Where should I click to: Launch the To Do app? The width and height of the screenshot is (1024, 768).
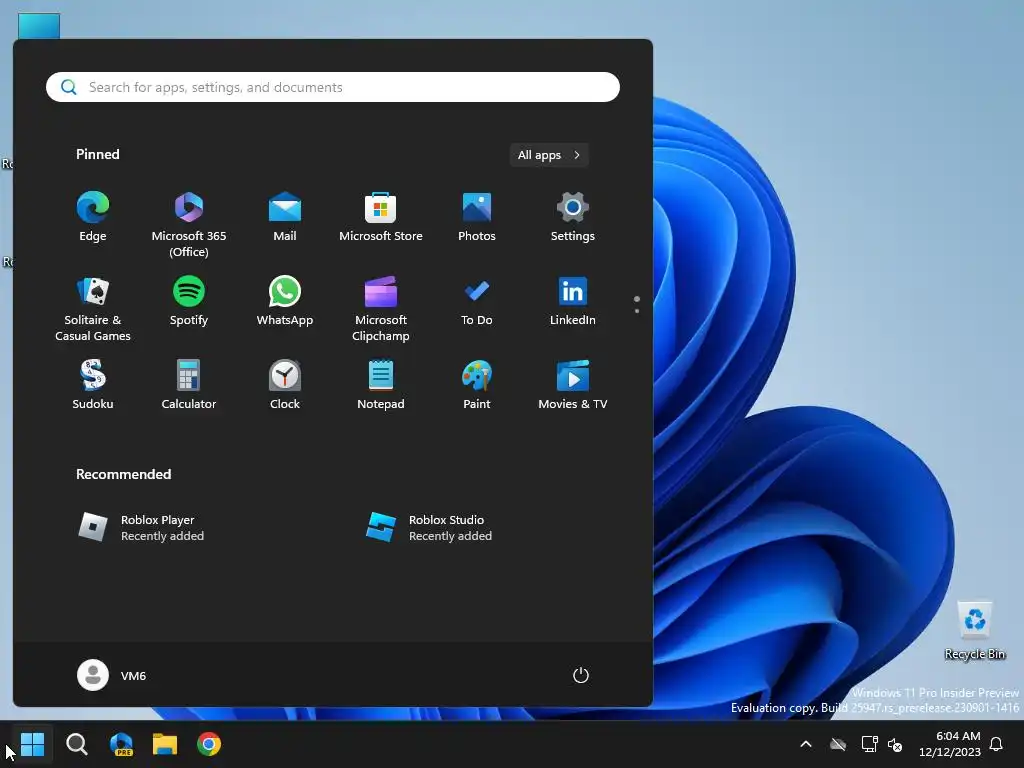point(477,301)
